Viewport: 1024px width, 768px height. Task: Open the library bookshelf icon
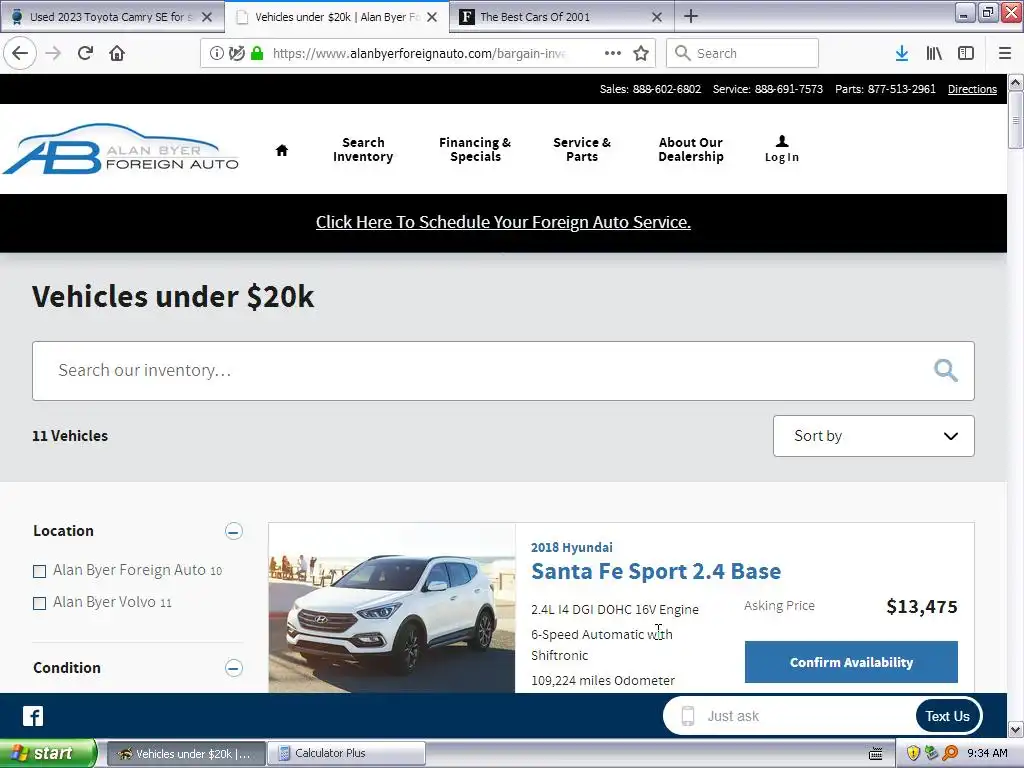[934, 53]
